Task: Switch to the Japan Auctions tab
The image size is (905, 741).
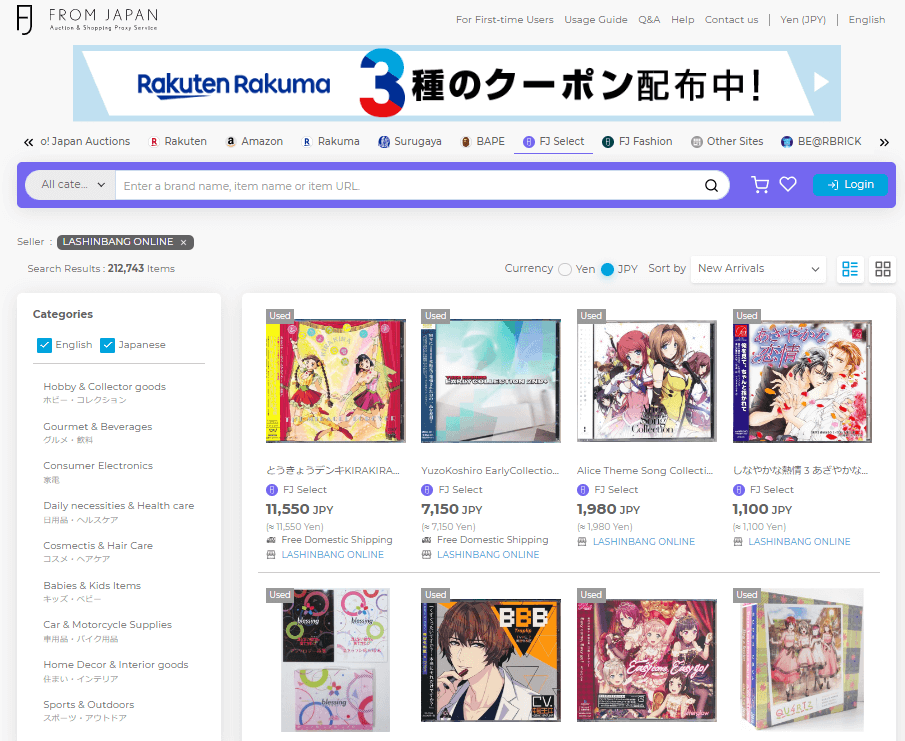Action: coord(85,141)
